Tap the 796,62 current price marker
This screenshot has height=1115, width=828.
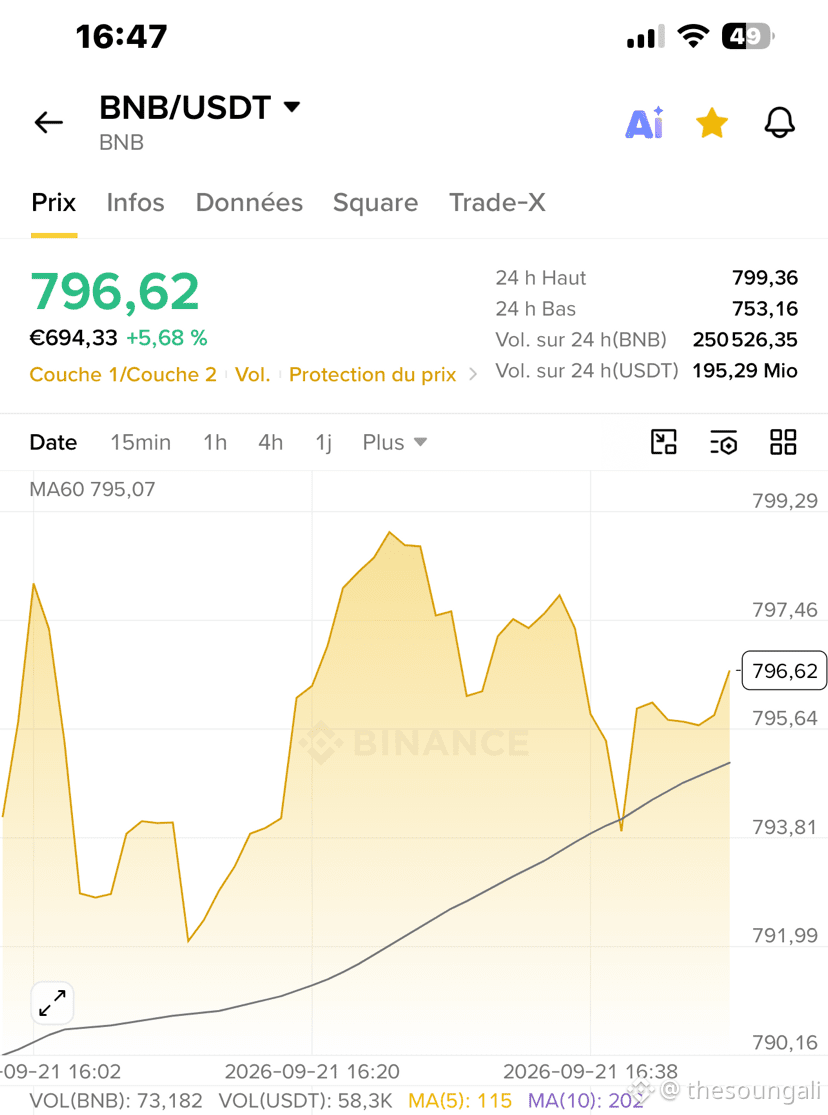pos(784,671)
